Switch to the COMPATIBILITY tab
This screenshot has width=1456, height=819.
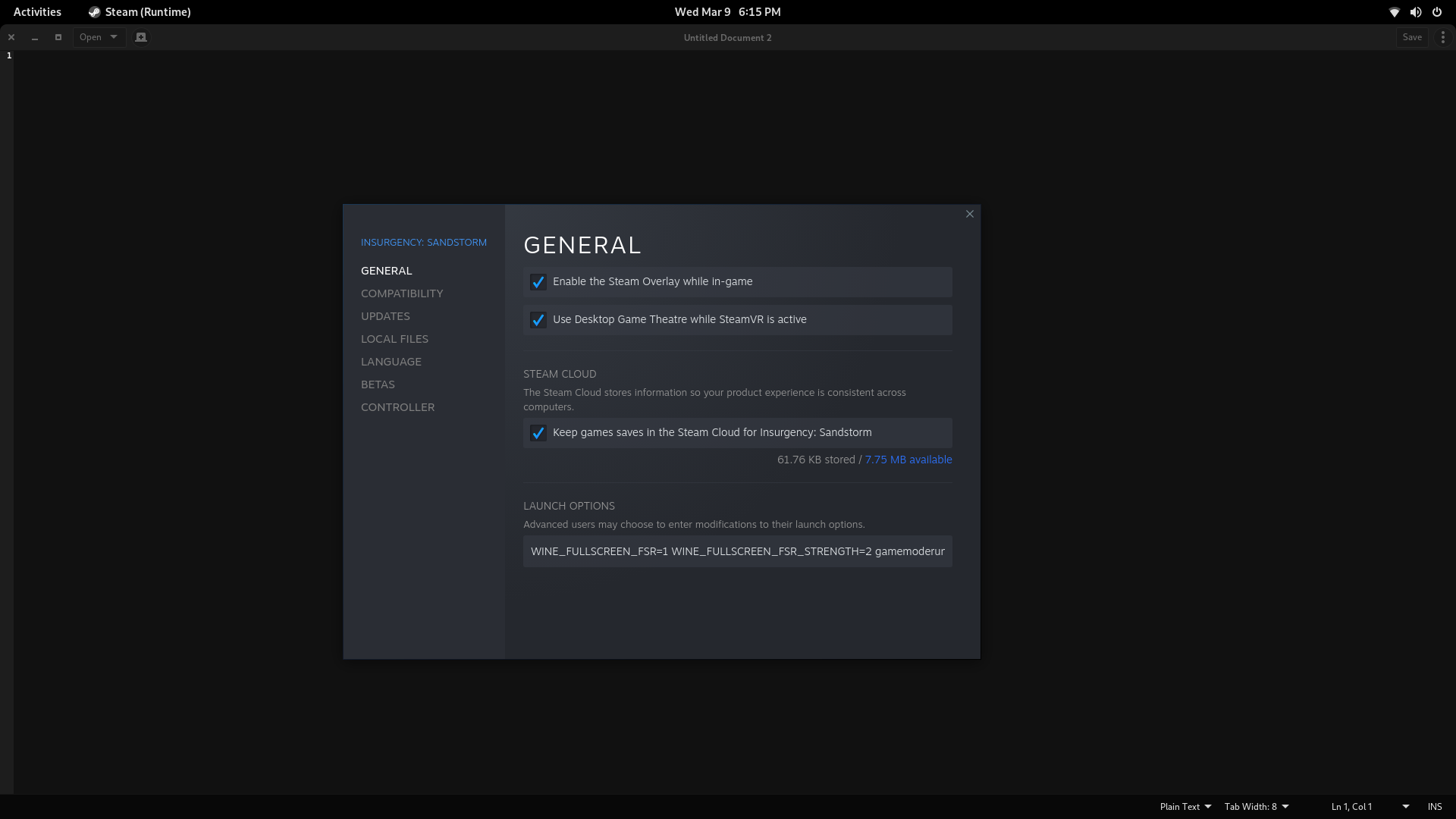[401, 293]
